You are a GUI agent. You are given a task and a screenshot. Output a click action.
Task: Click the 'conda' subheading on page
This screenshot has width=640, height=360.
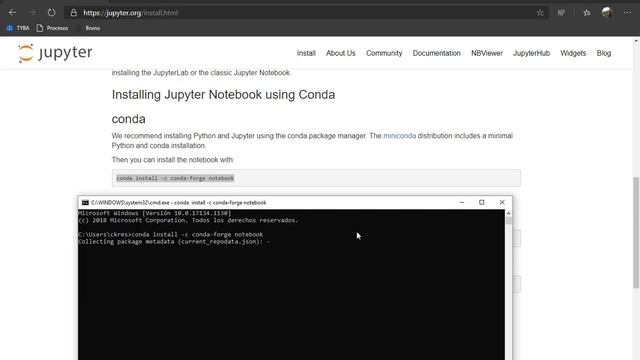(129, 119)
